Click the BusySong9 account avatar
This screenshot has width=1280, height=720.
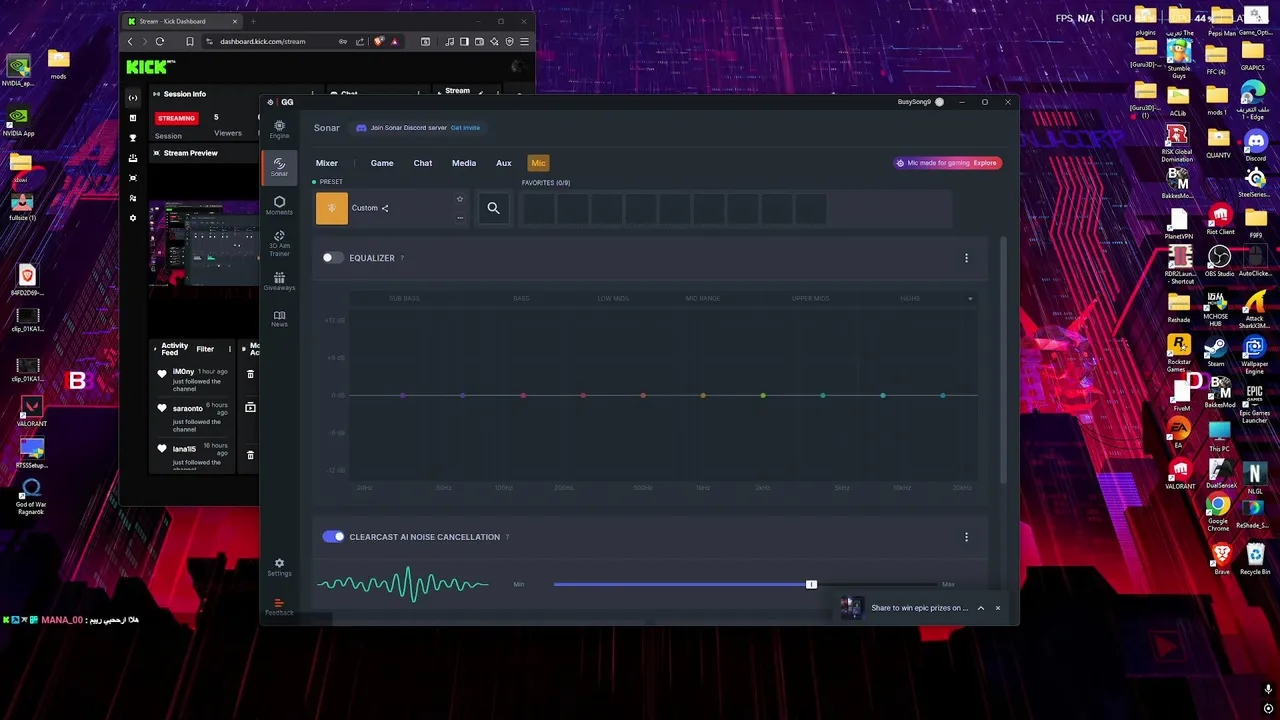(939, 102)
